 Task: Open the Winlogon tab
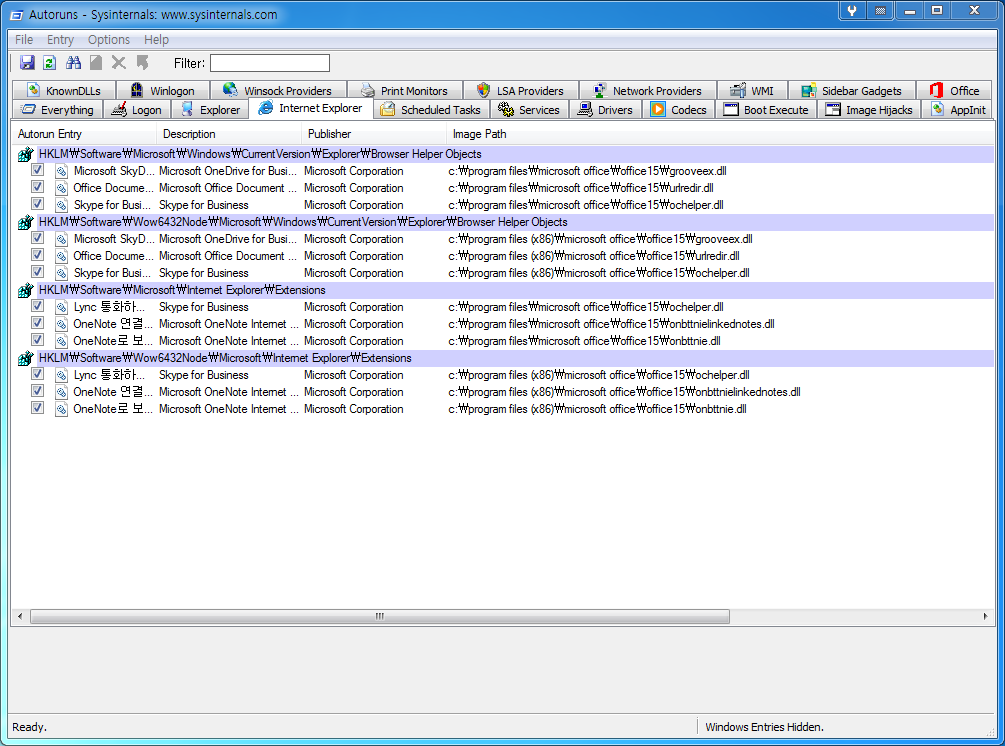coord(163,90)
